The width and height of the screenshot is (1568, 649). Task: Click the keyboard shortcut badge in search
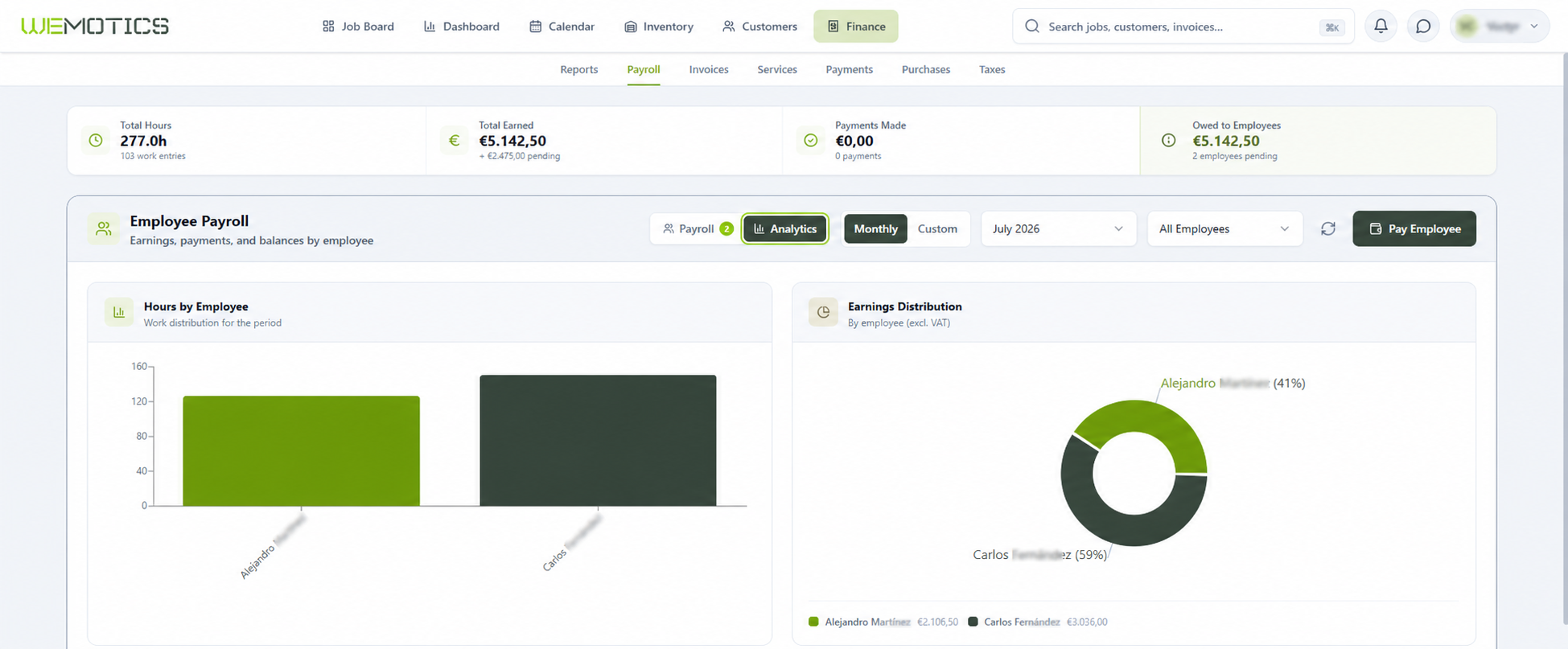1331,27
